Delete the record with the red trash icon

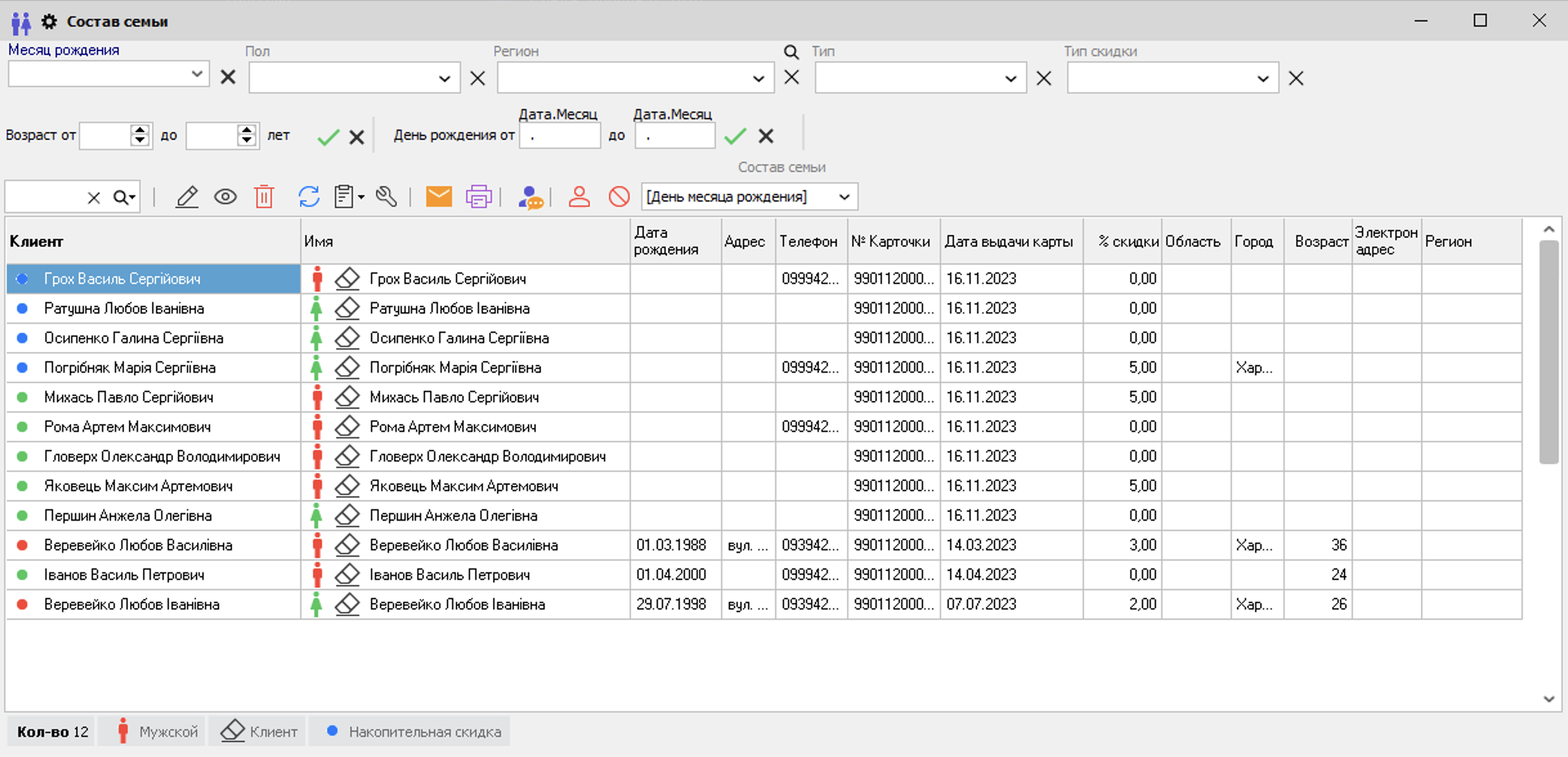(x=264, y=197)
